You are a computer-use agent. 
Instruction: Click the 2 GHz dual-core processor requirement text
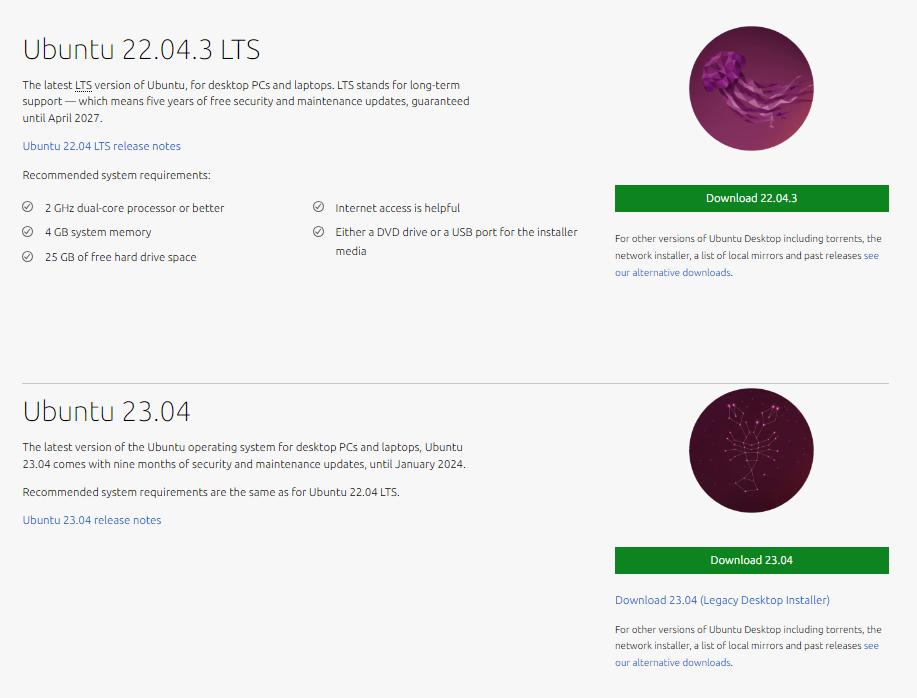[x=135, y=208]
